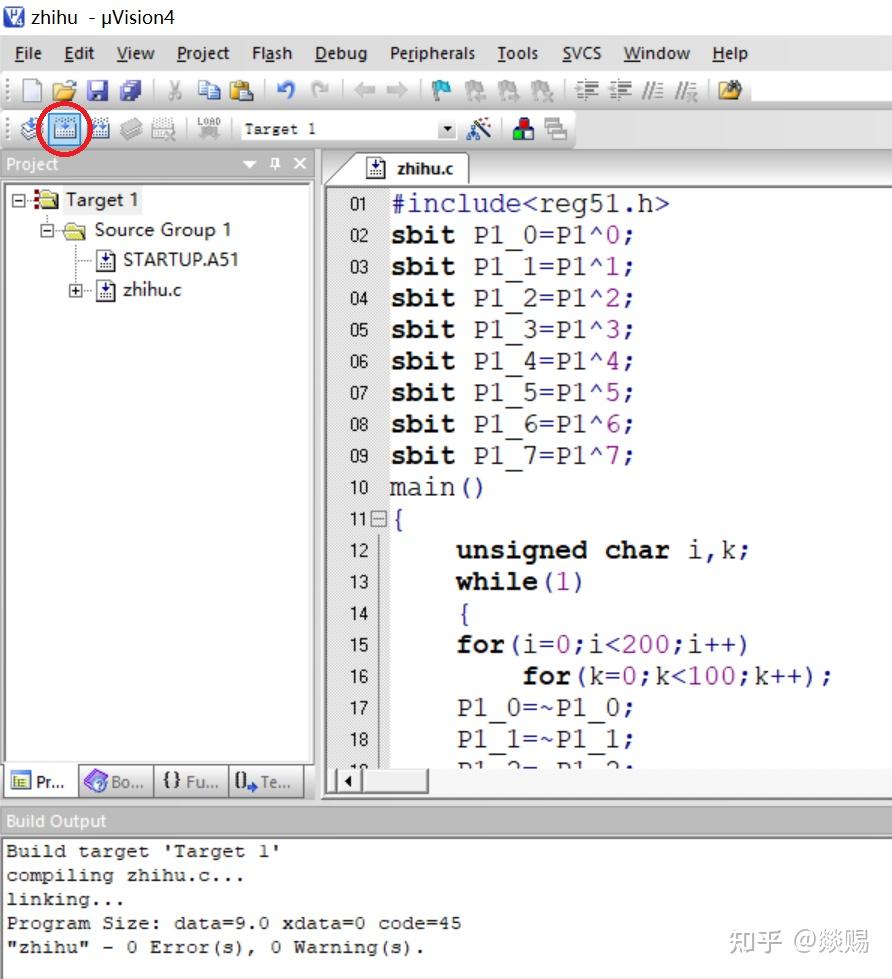Viewport: 892px width, 979px height.
Task: Open the Edit menu
Action: click(79, 54)
